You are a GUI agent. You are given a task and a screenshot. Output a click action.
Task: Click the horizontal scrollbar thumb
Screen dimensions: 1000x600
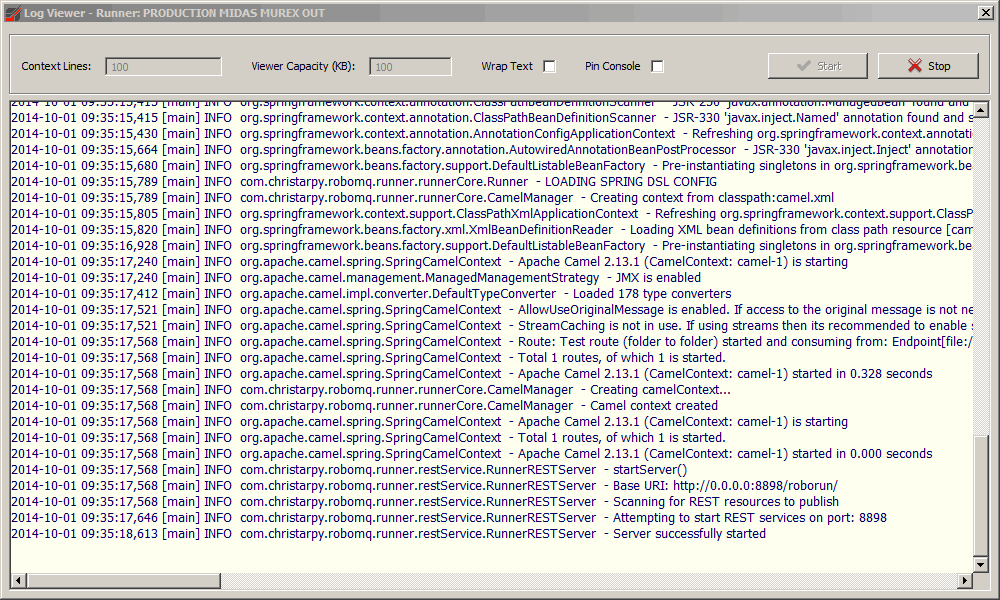120,580
